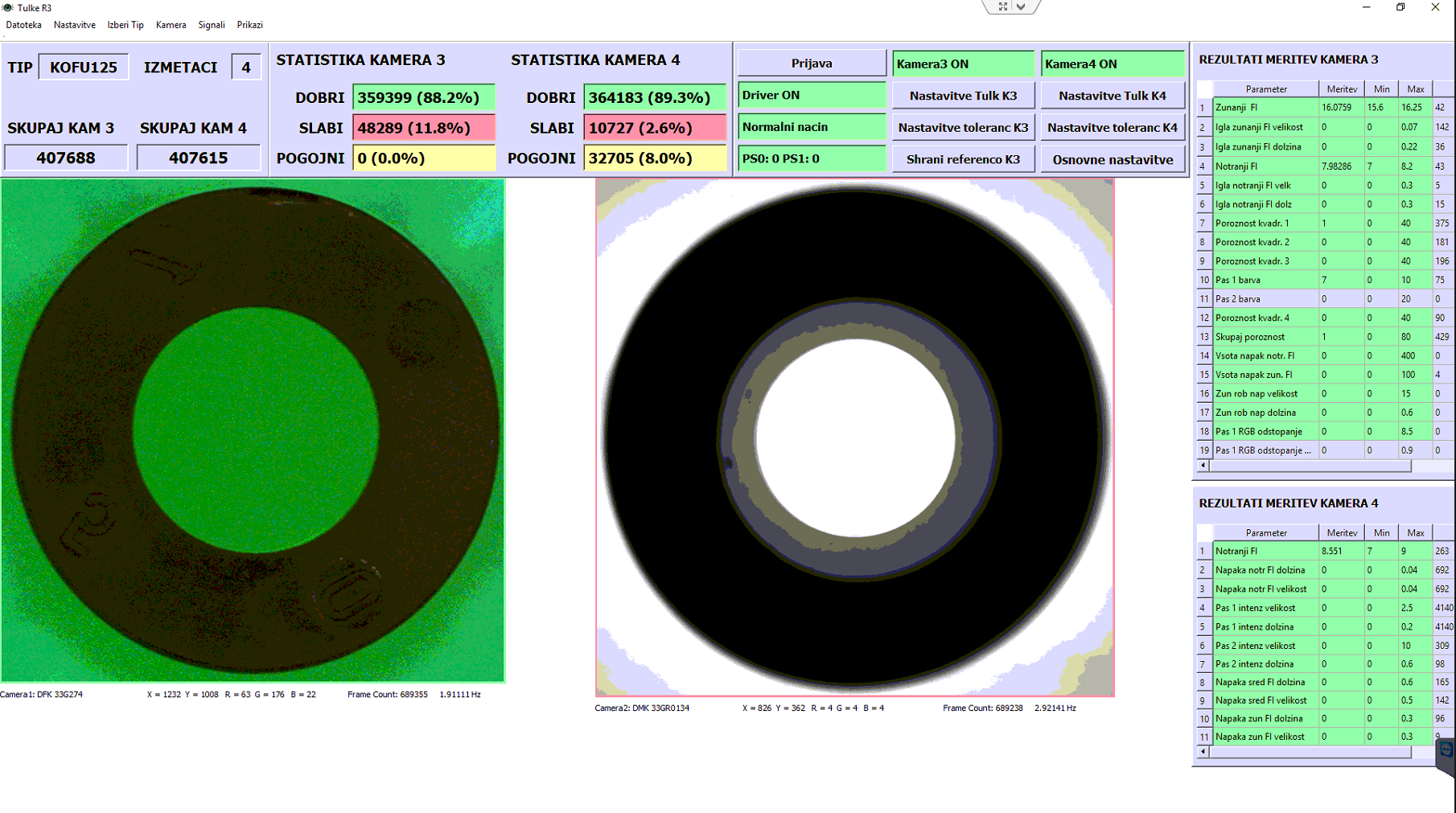Image resolution: width=1456 pixels, height=813 pixels.
Task: Open the Signali menu
Action: 212,25
